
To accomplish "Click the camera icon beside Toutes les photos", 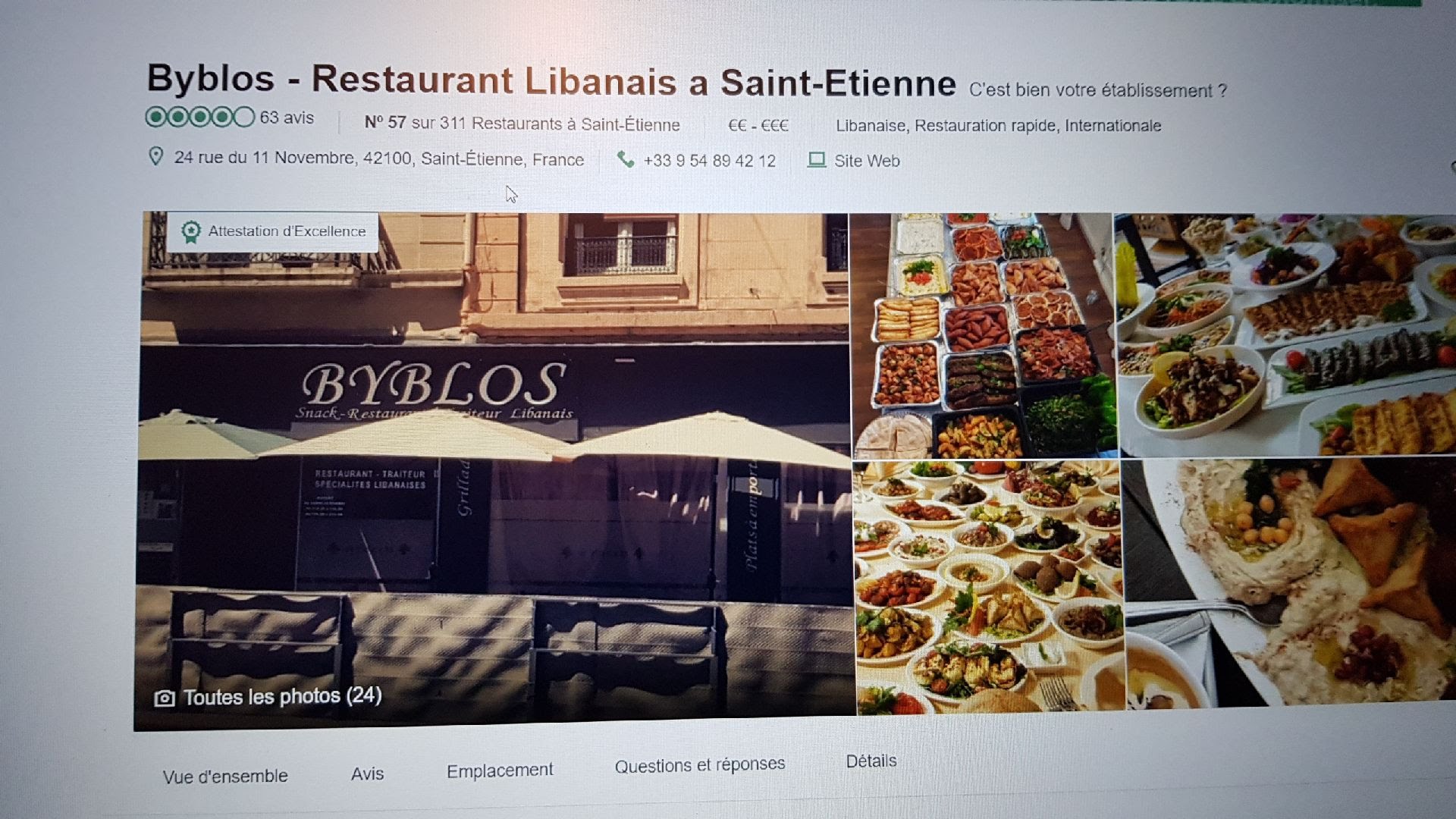I will [x=165, y=698].
